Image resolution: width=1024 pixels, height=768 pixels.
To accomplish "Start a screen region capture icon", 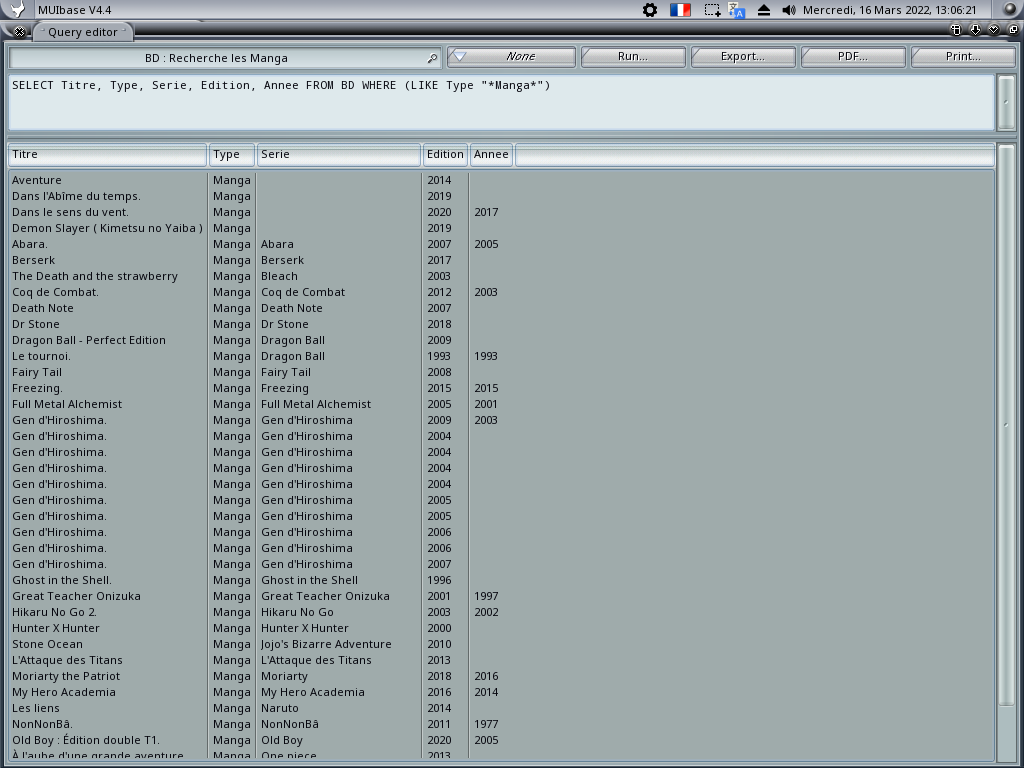I will [712, 10].
